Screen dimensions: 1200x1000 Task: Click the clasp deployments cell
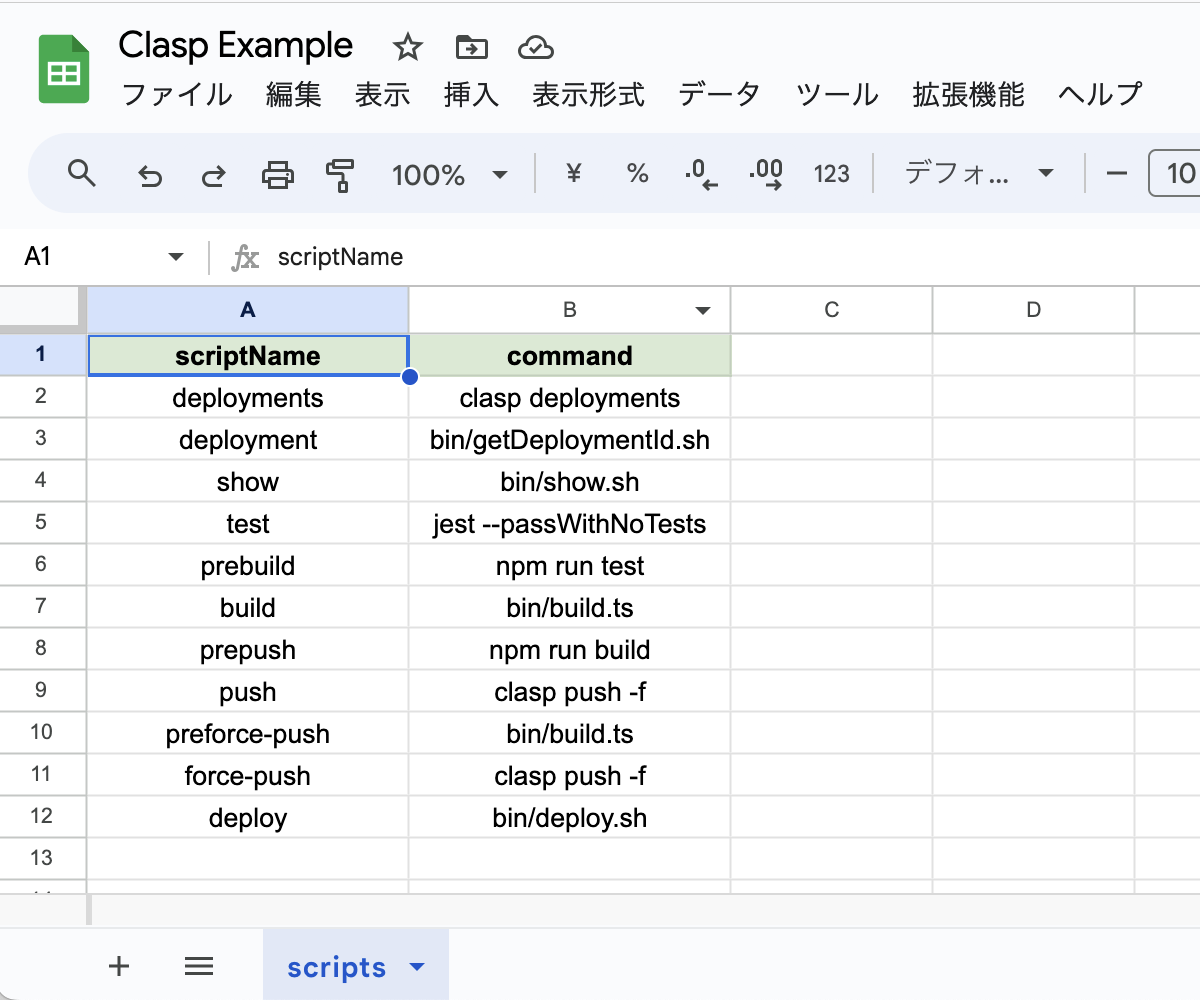point(570,398)
